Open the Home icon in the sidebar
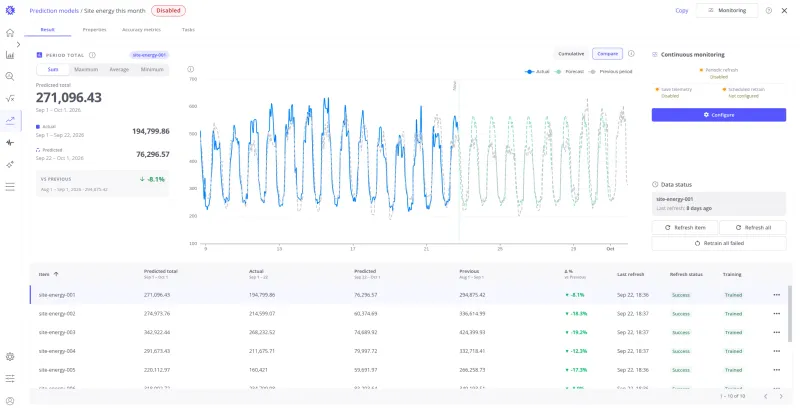The height and width of the screenshot is (412, 800). pyautogui.click(x=10, y=33)
